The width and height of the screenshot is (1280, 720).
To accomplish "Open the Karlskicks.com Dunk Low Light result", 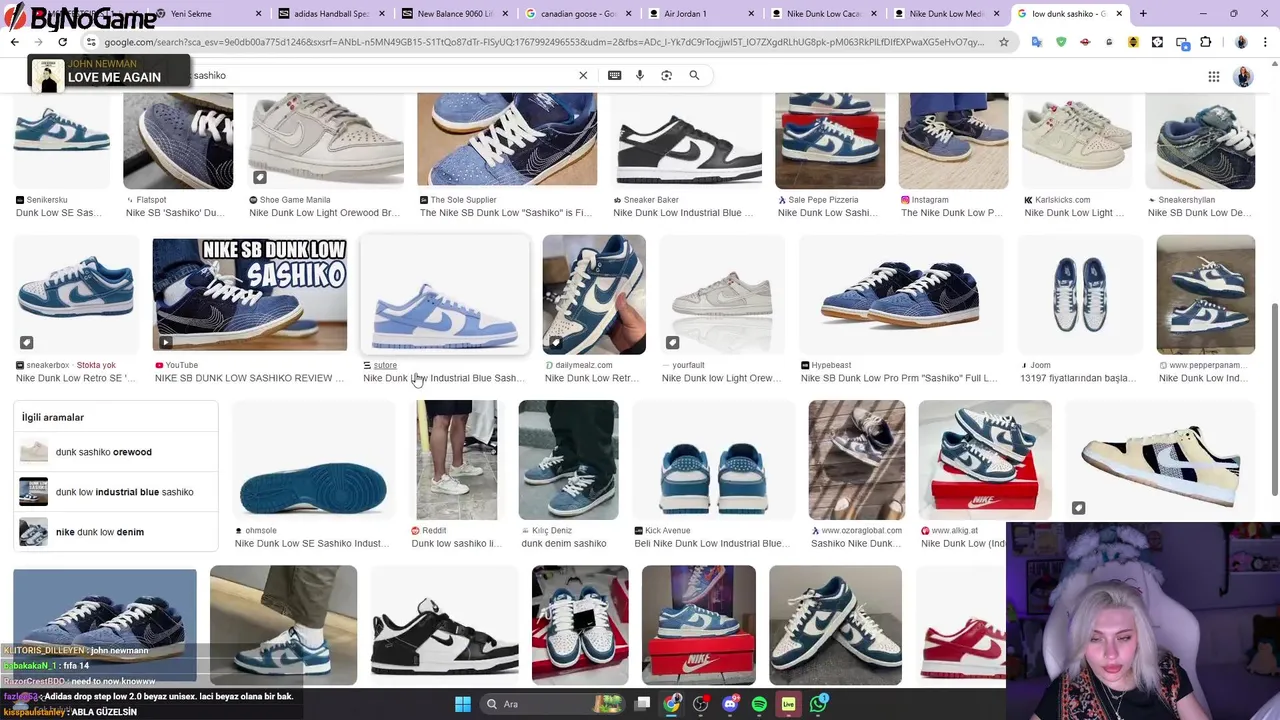I will [1074, 213].
